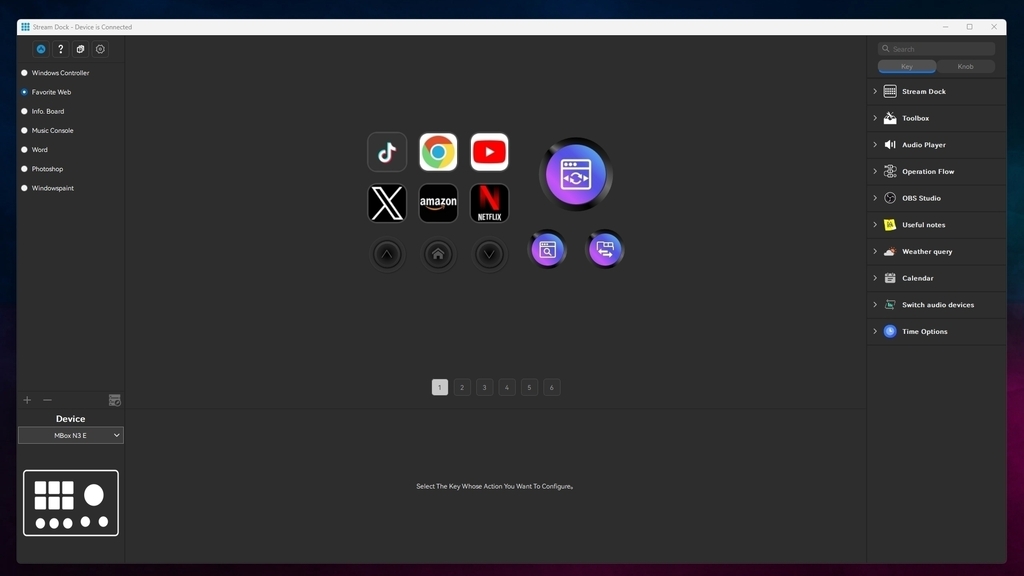Expand the Switch audio devices chevron
The width and height of the screenshot is (1024, 576).
click(x=875, y=304)
